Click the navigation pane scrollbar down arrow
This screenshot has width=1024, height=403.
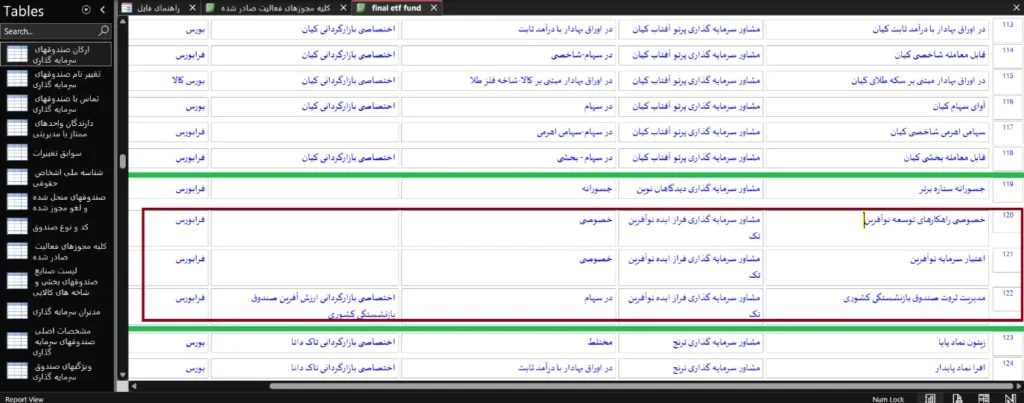(121, 376)
